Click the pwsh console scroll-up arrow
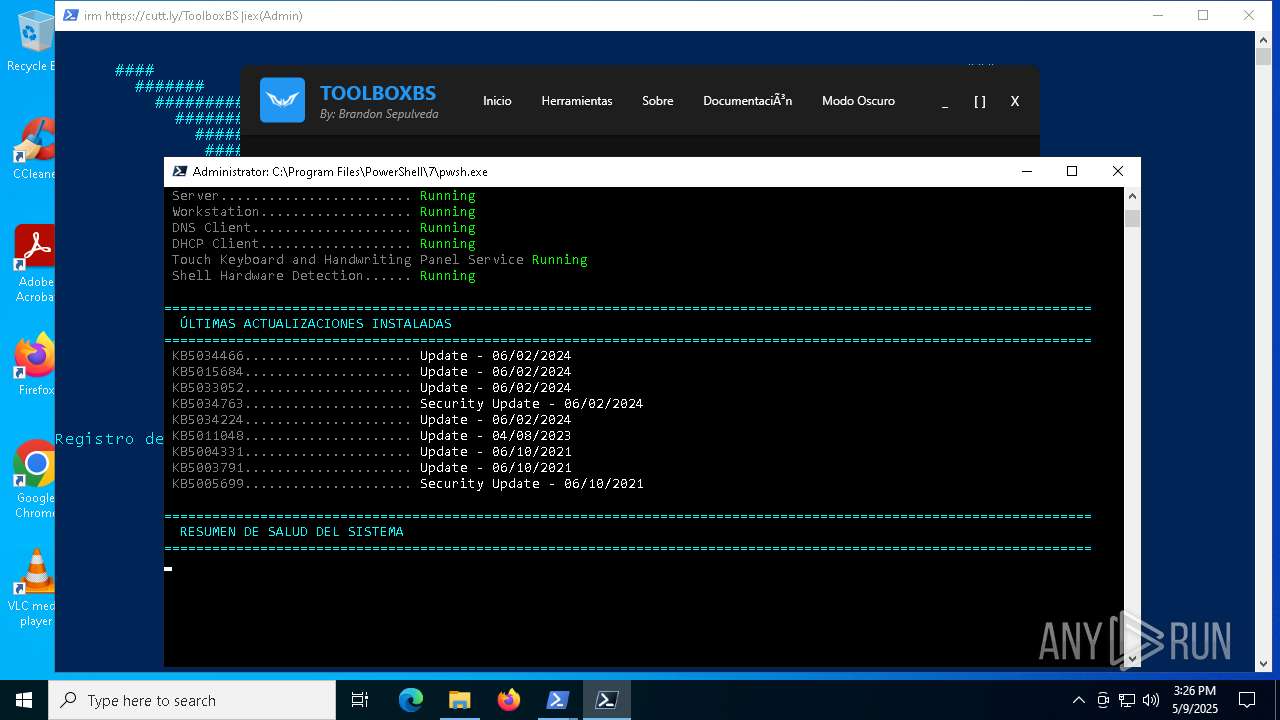 pos(1132,196)
